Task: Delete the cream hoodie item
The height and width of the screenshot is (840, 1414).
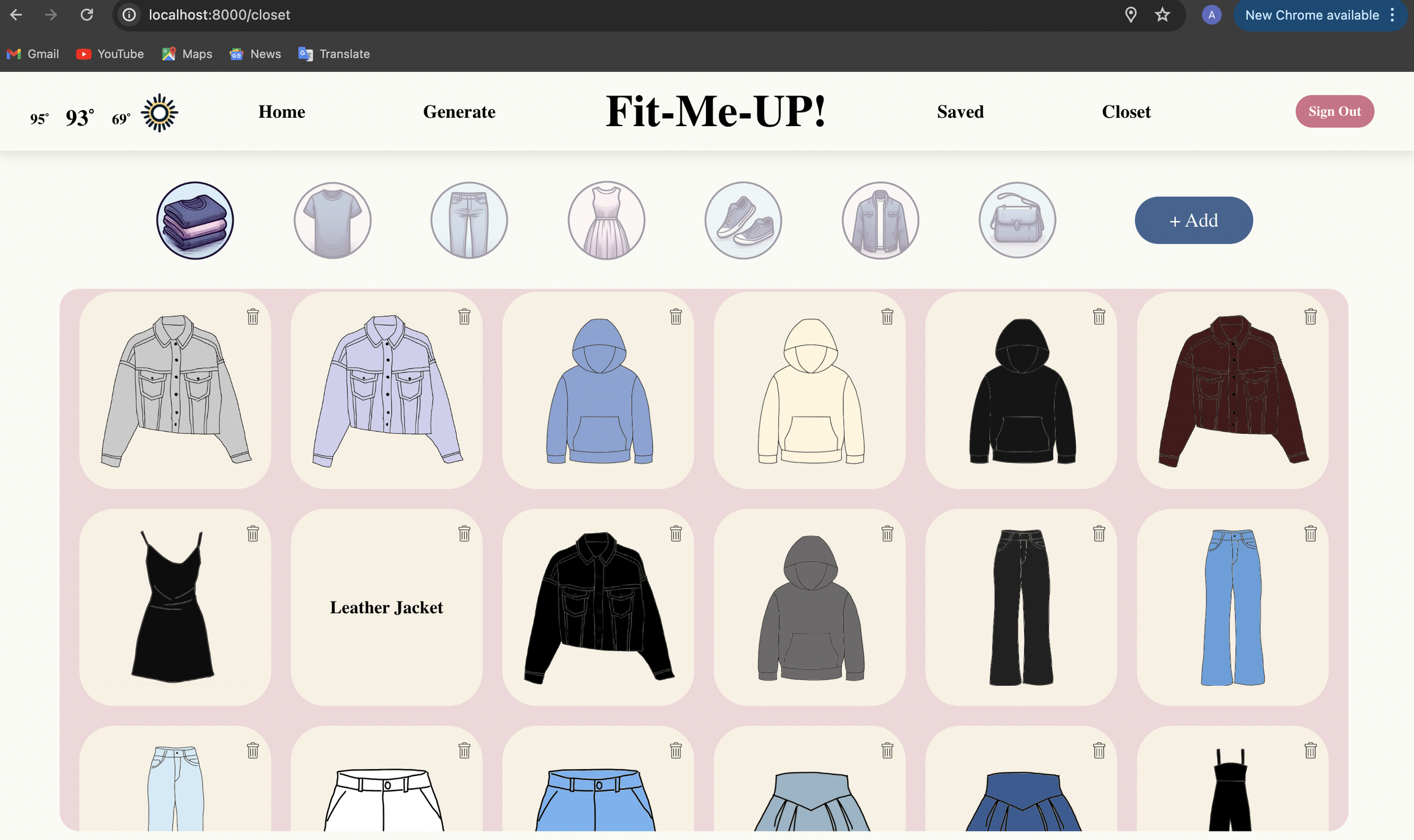Action: tap(887, 316)
